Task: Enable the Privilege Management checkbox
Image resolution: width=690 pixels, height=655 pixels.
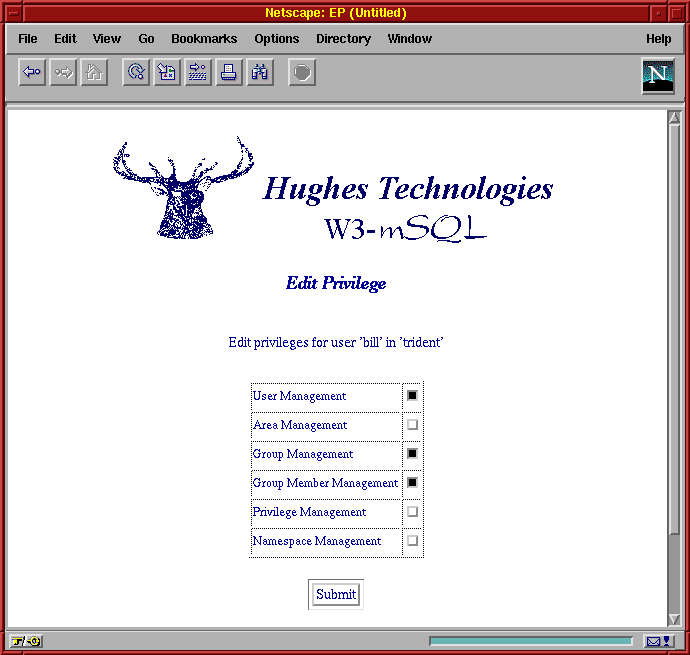Action: click(x=412, y=512)
